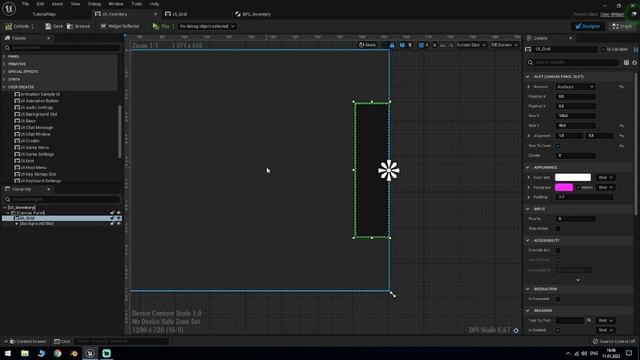Reset Alignment to default arrow
Viewport: 640px width, 360px height.
coord(621,136)
